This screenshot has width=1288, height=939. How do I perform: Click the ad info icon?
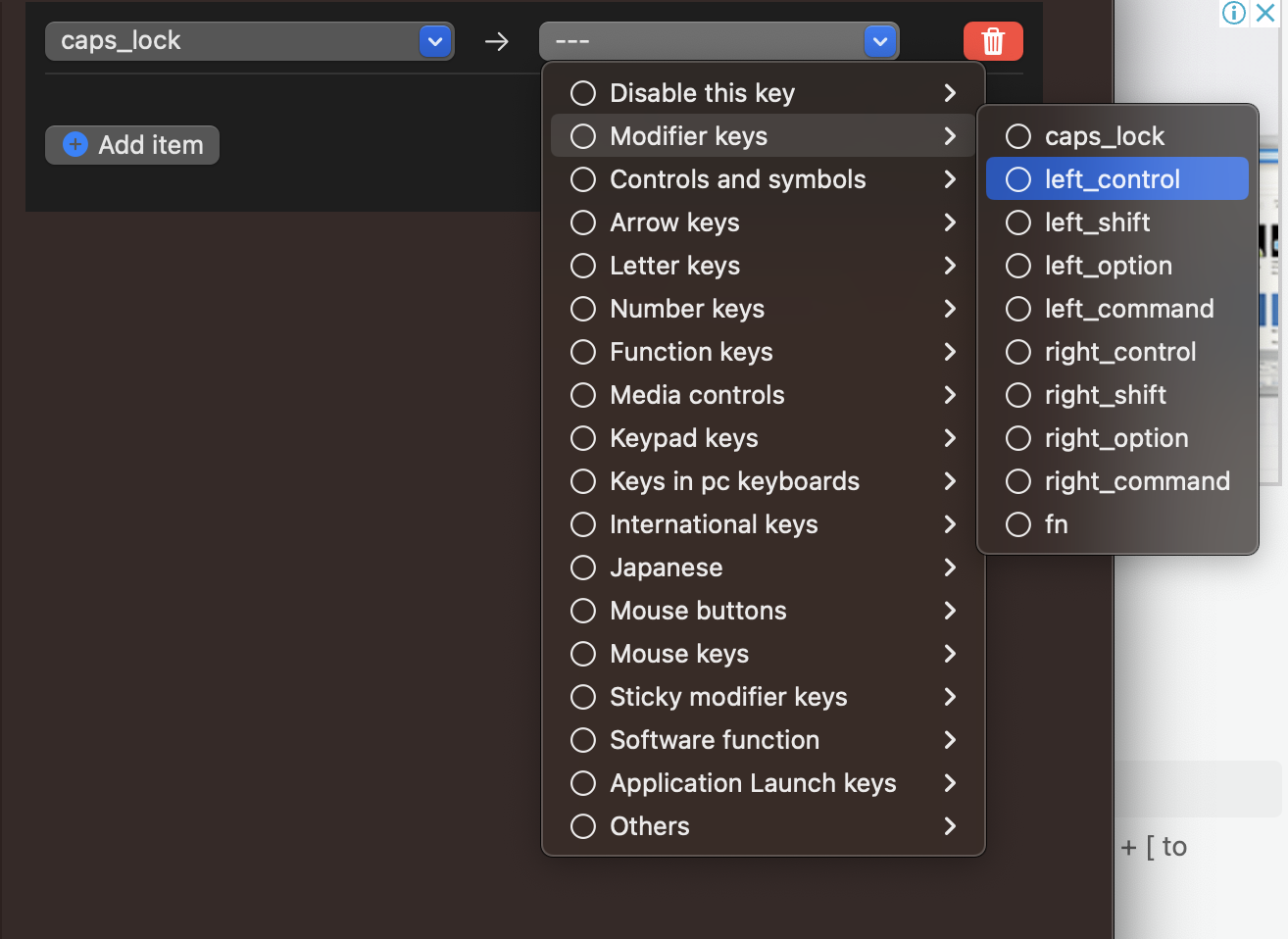[x=1233, y=13]
